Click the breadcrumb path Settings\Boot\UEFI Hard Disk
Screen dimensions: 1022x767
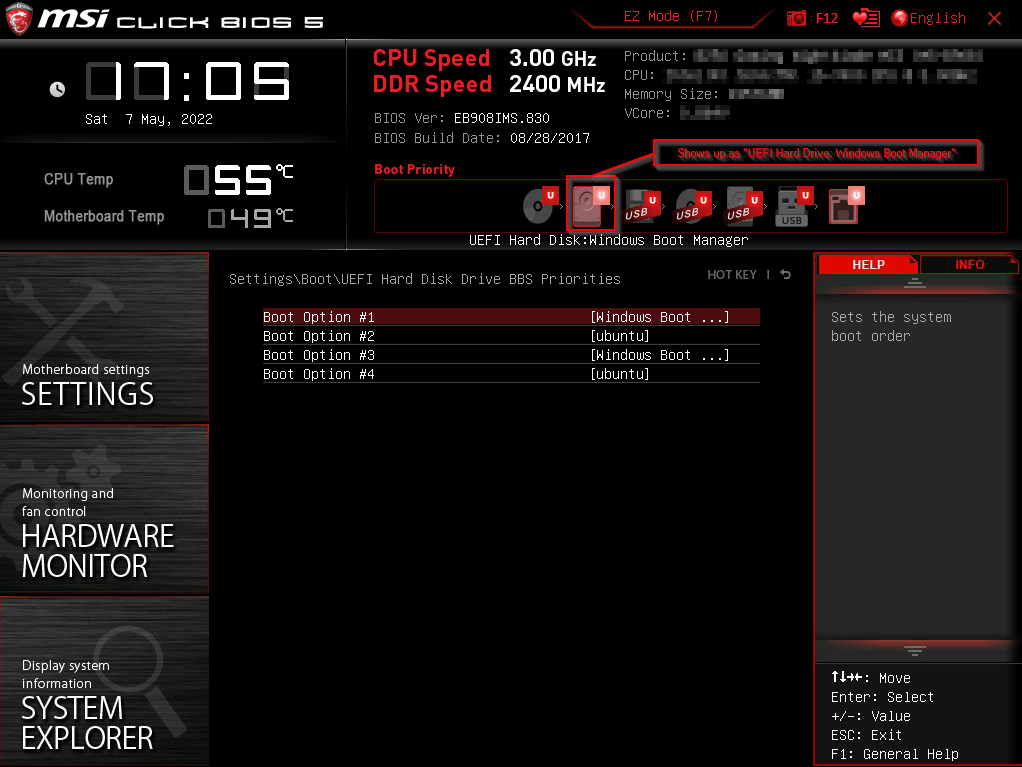coord(424,279)
